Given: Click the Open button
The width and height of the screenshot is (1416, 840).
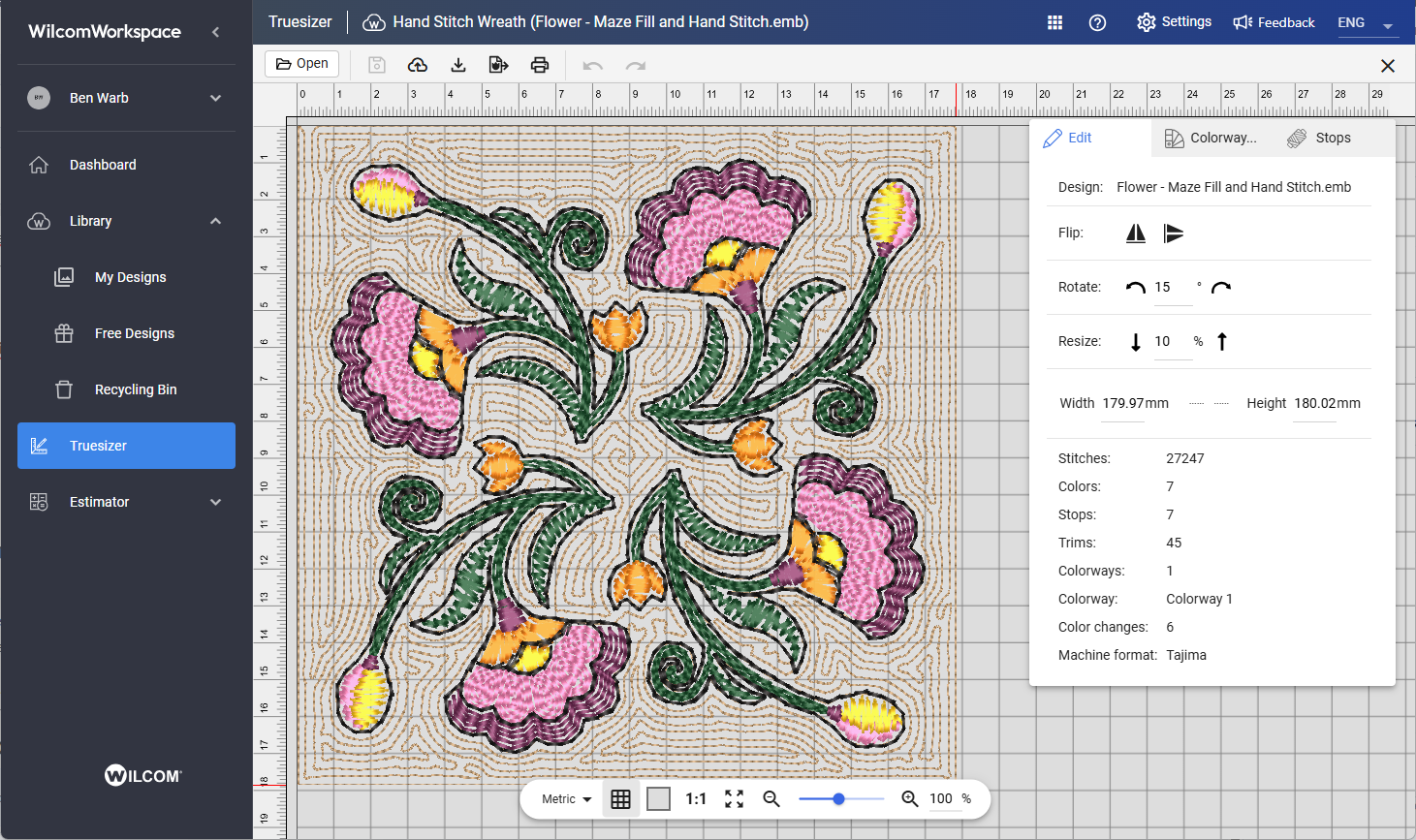Looking at the screenshot, I should point(301,64).
